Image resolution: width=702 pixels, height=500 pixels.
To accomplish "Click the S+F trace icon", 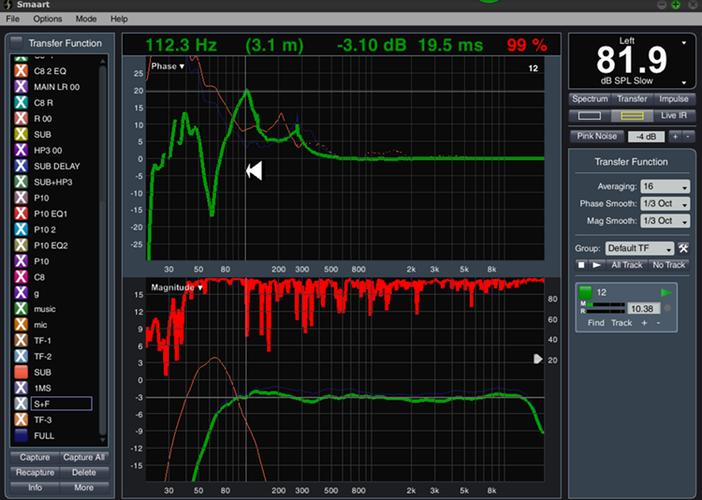I will pyautogui.click(x=21, y=404).
